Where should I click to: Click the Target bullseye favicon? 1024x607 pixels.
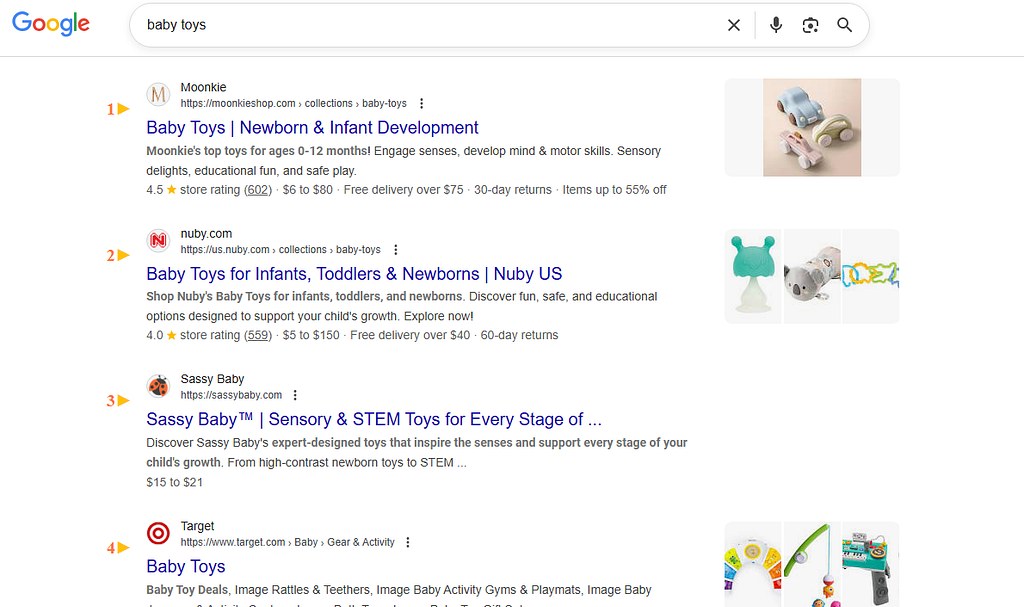click(x=158, y=534)
